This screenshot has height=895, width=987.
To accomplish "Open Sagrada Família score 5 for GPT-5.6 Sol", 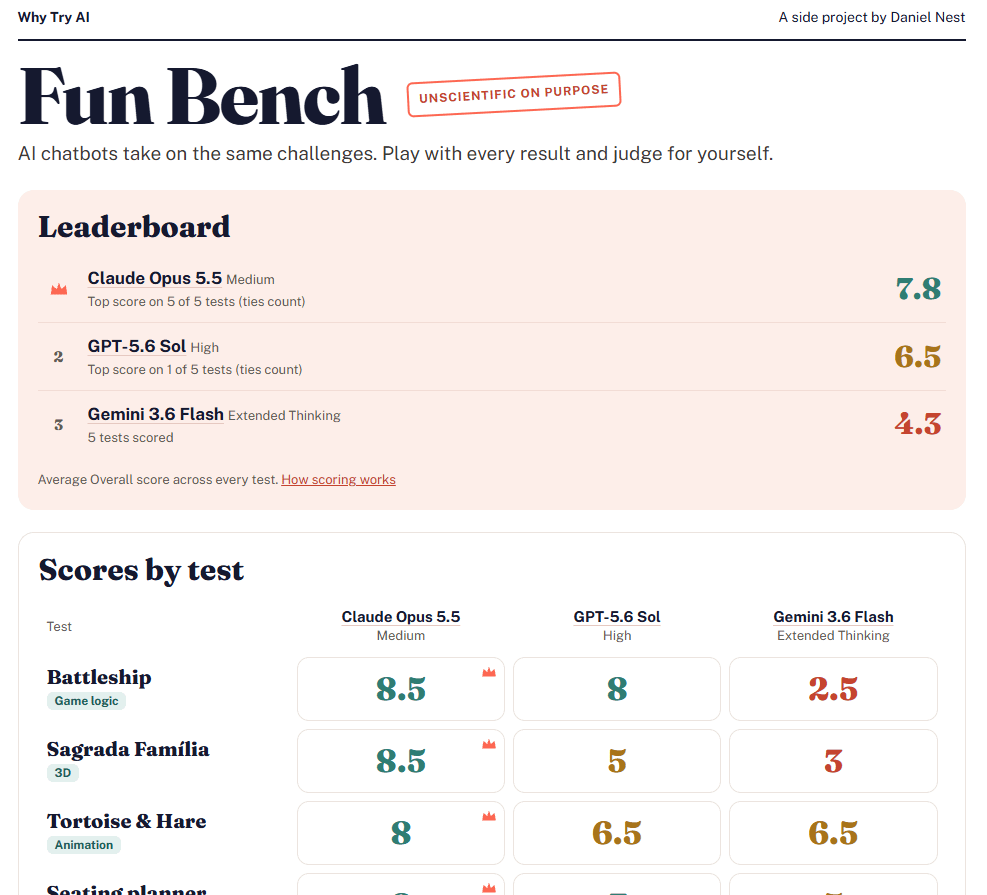I will tap(616, 761).
